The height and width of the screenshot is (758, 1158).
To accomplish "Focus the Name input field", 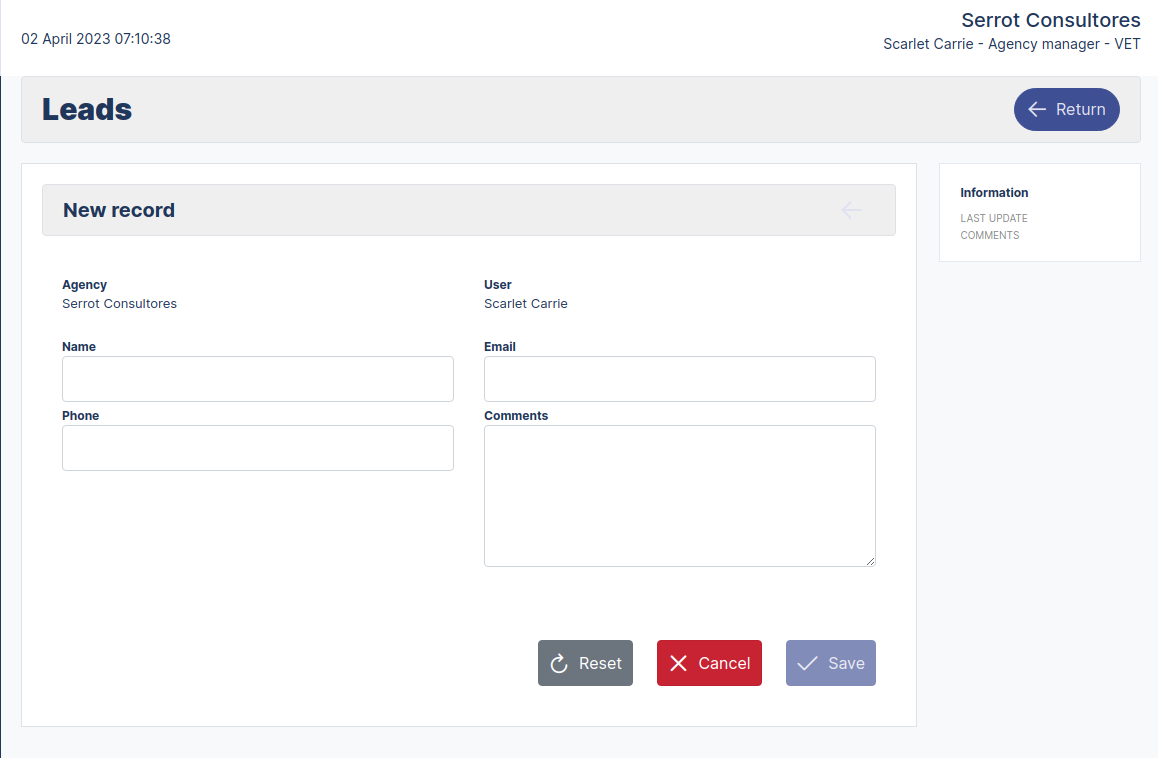I will click(257, 379).
